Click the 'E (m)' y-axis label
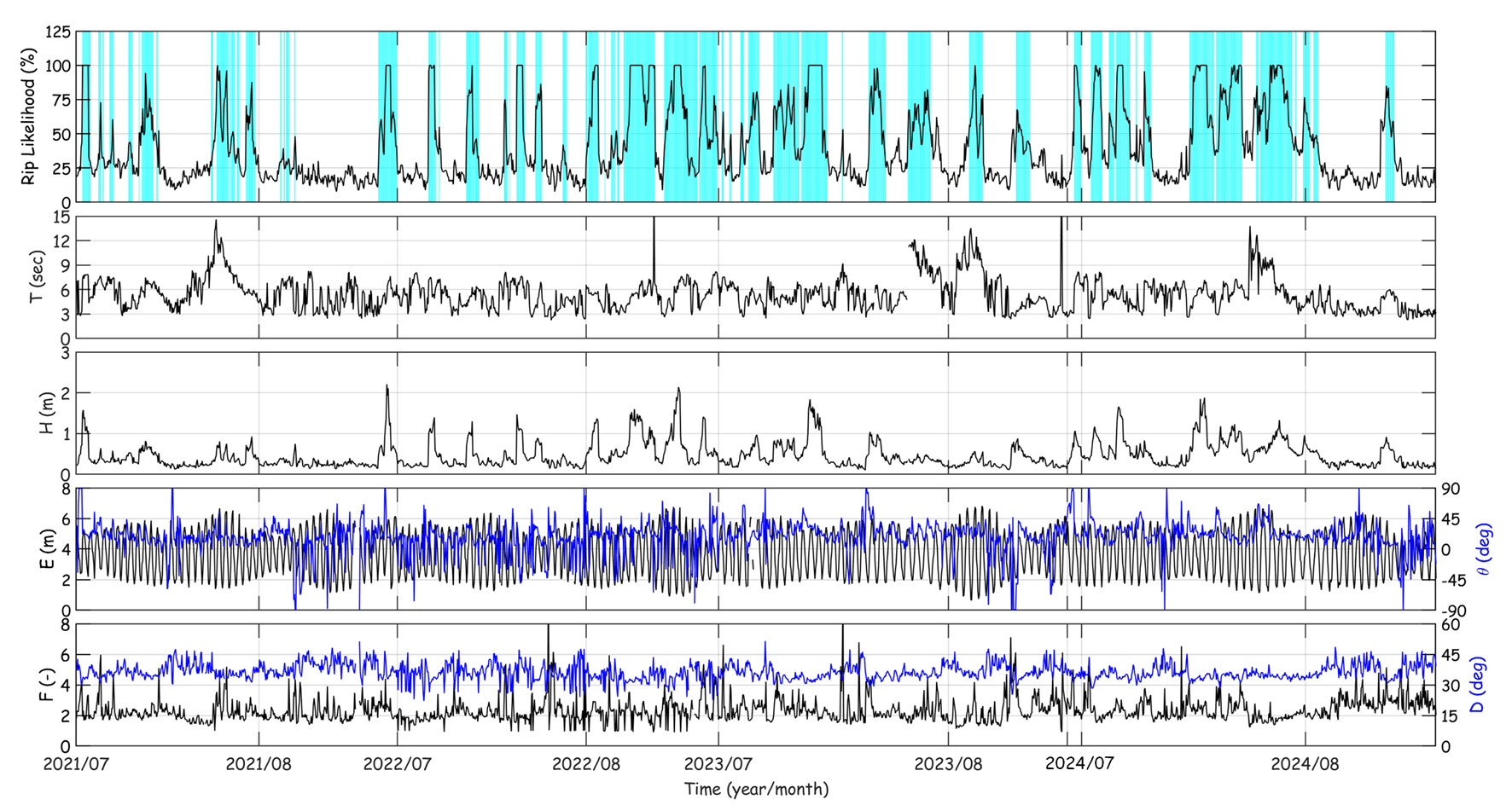This screenshot has width=1512, height=805. 46,549
